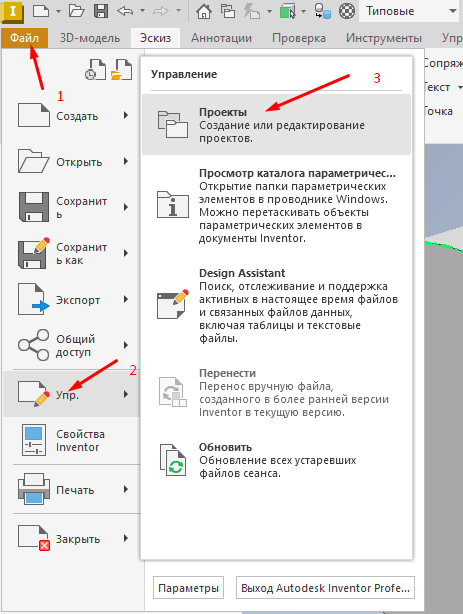Click the Экспорт blue arrow icon

coord(34,299)
